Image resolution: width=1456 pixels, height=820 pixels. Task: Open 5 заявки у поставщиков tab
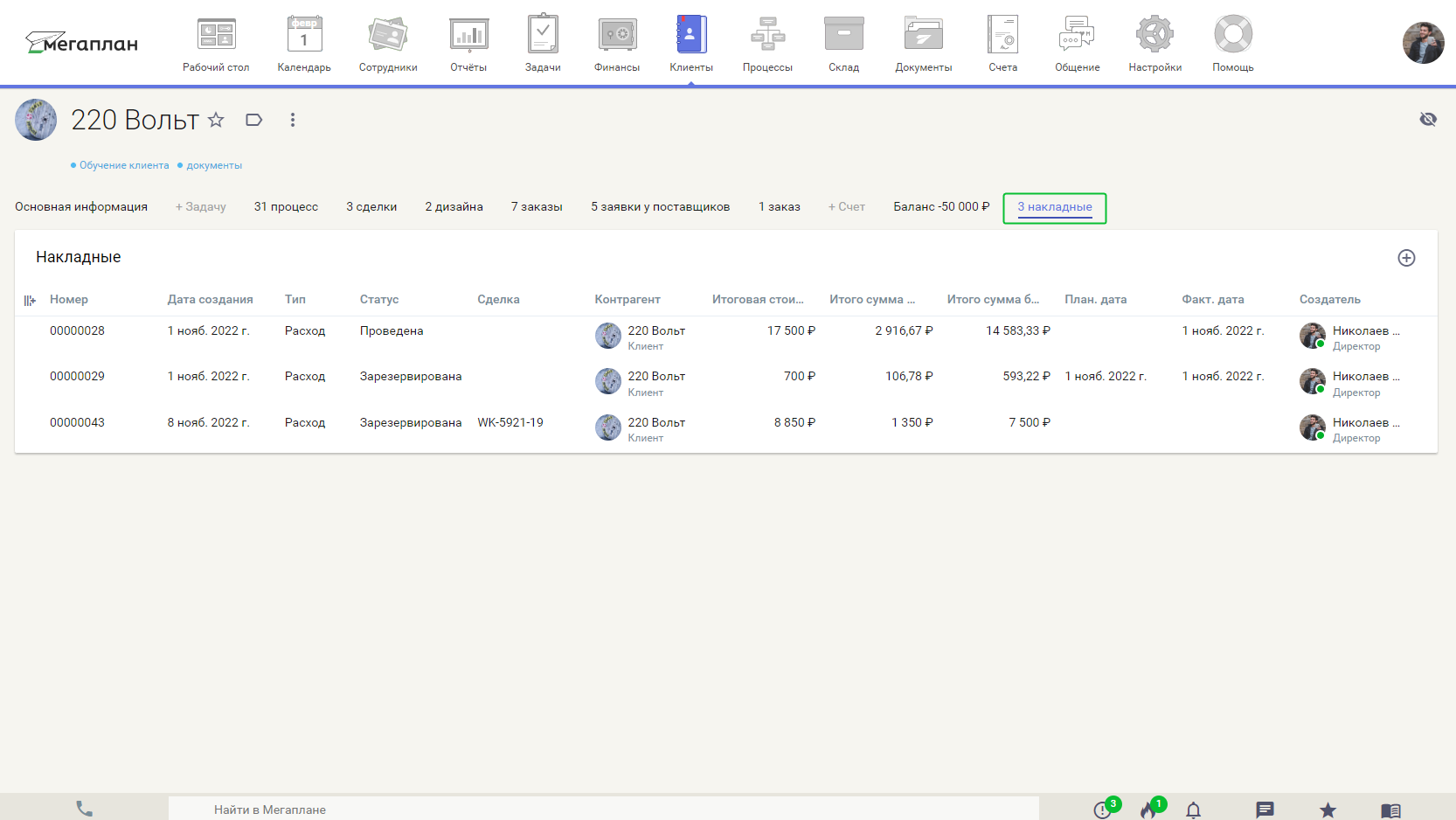661,207
